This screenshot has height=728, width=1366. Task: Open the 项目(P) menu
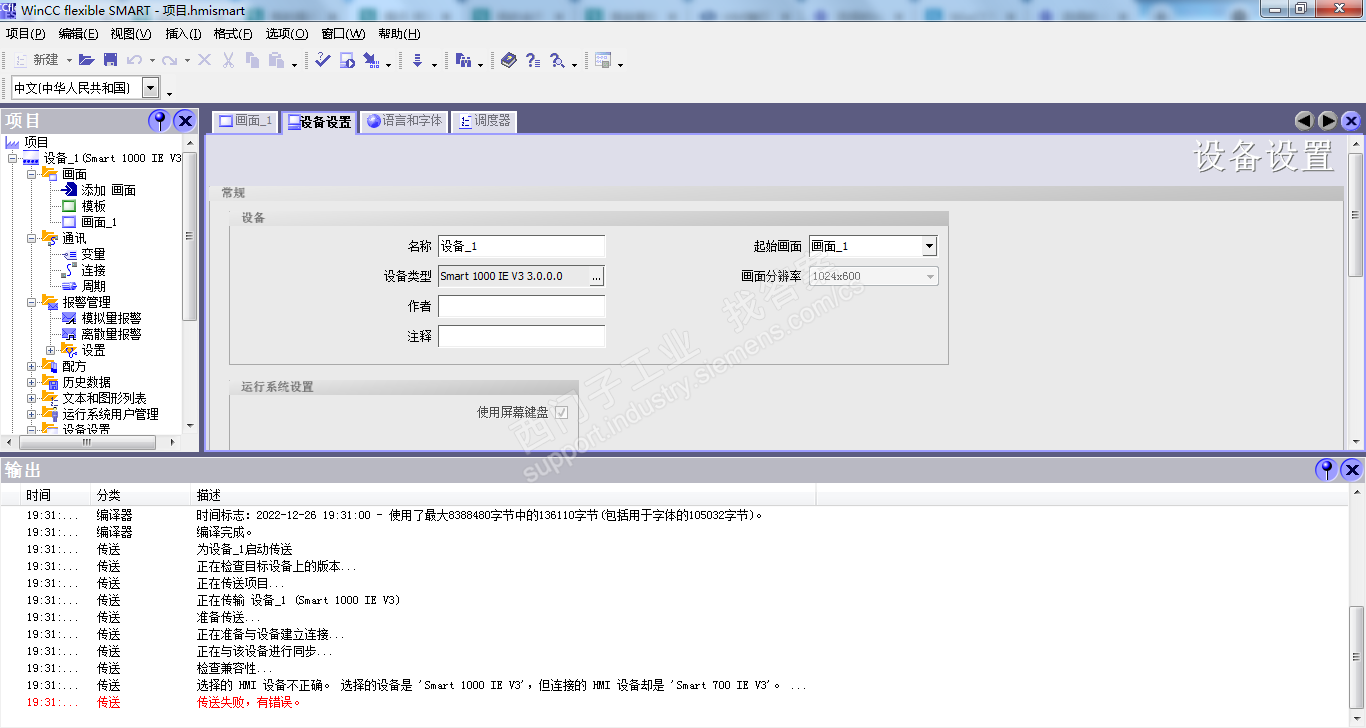point(26,34)
